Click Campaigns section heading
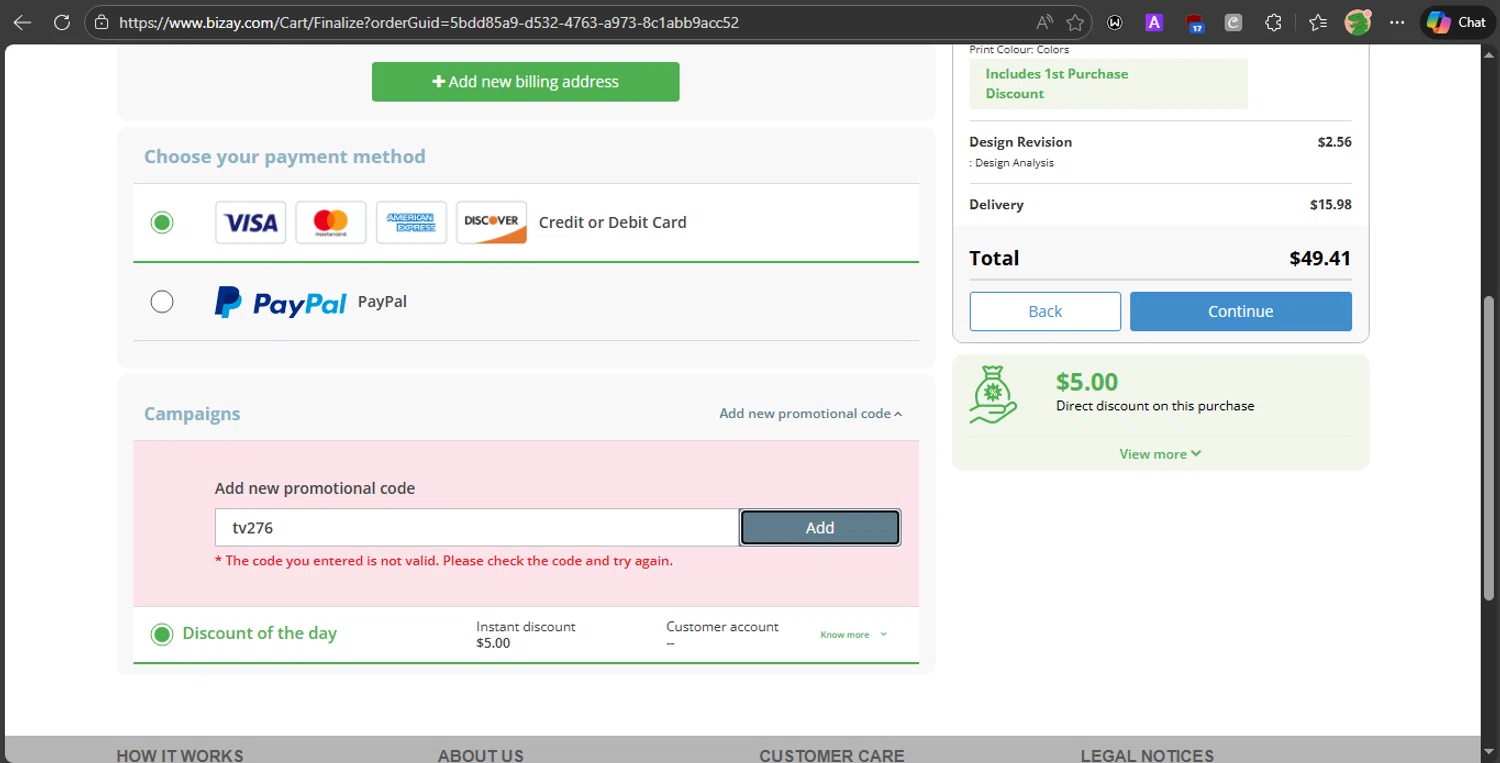This screenshot has width=1500, height=763. tap(192, 414)
